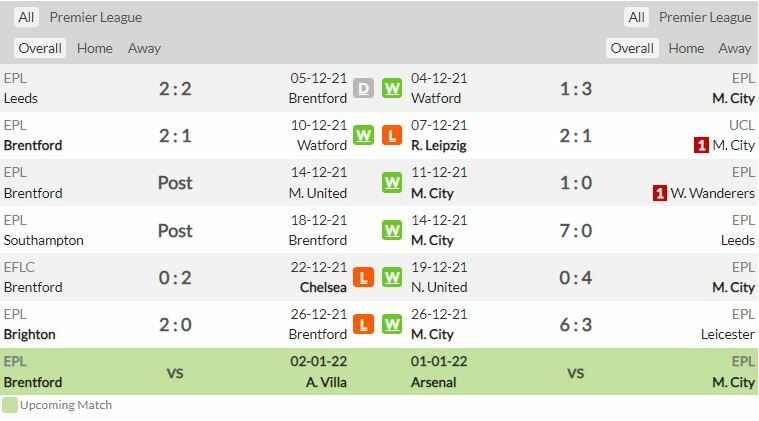
Task: Click the win badge for N. United match
Action: (392, 277)
